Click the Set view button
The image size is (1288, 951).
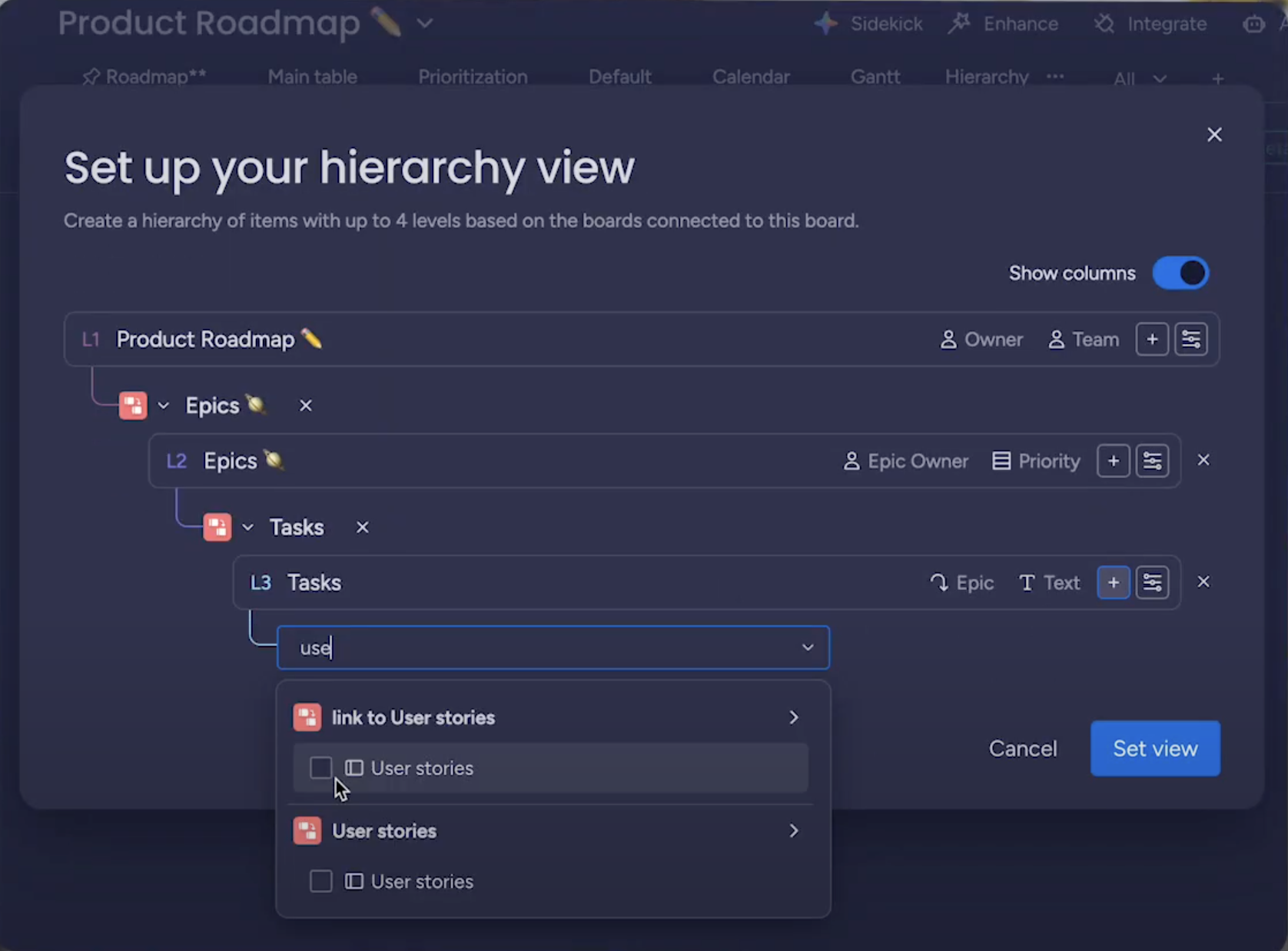point(1154,748)
